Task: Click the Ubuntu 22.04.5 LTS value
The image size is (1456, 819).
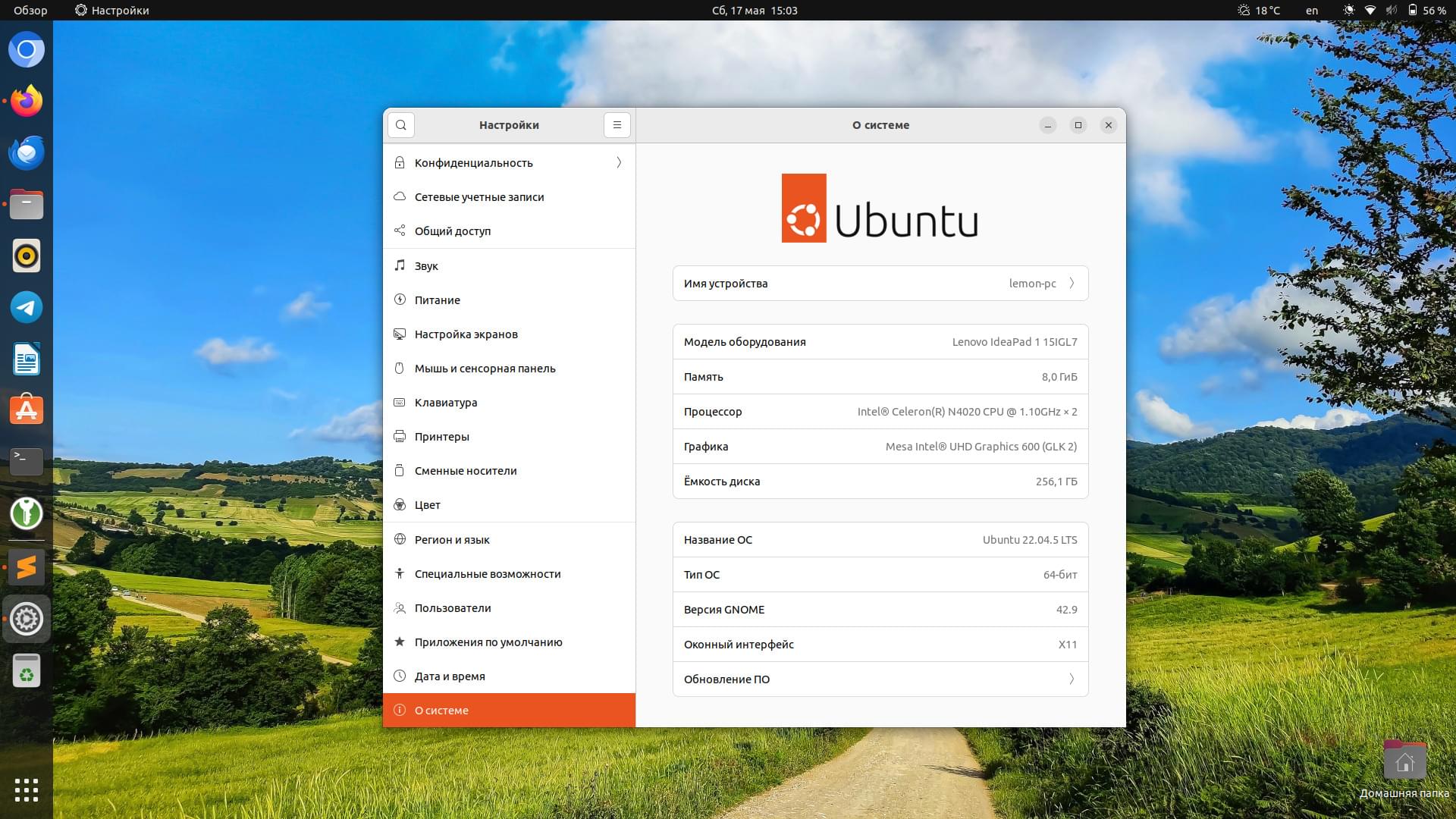Action: point(1030,539)
